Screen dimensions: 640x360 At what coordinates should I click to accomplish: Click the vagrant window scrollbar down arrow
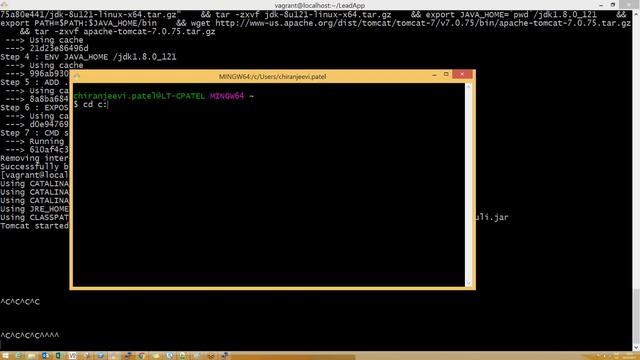636,347
